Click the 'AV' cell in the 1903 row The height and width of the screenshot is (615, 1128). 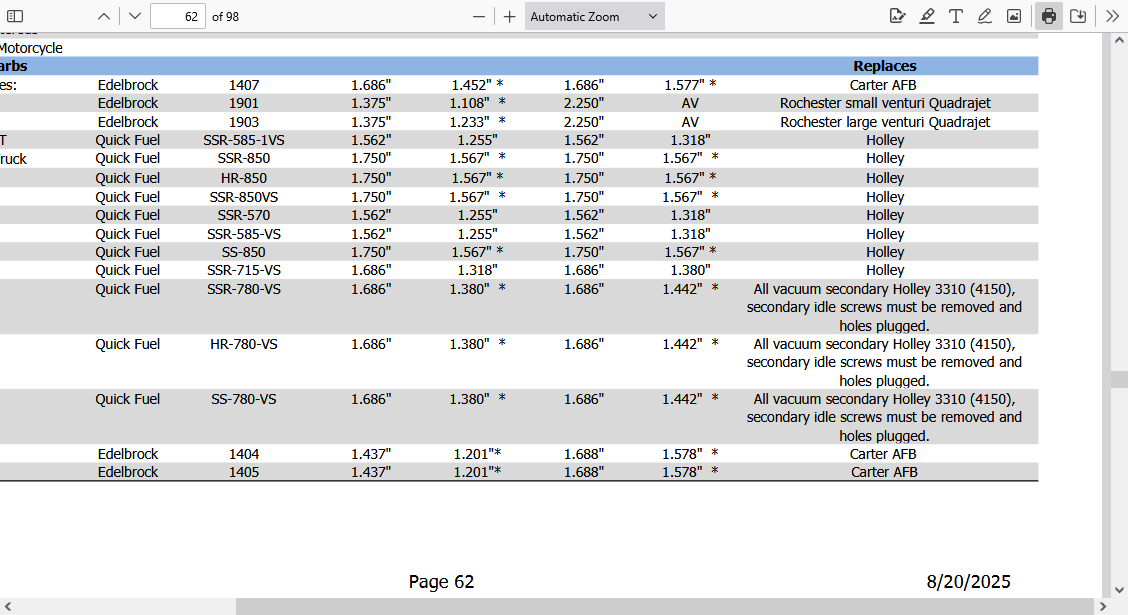[690, 122]
